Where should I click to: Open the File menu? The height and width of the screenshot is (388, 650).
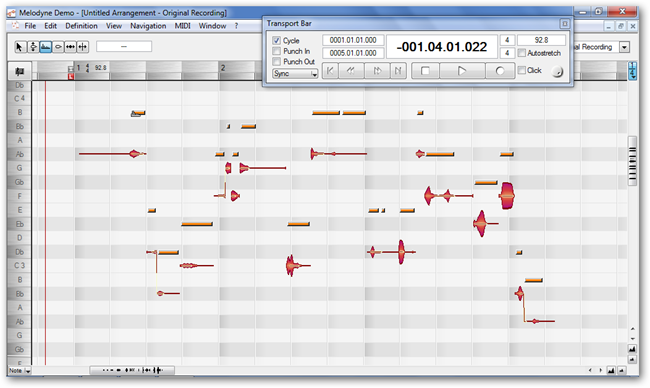click(x=30, y=26)
